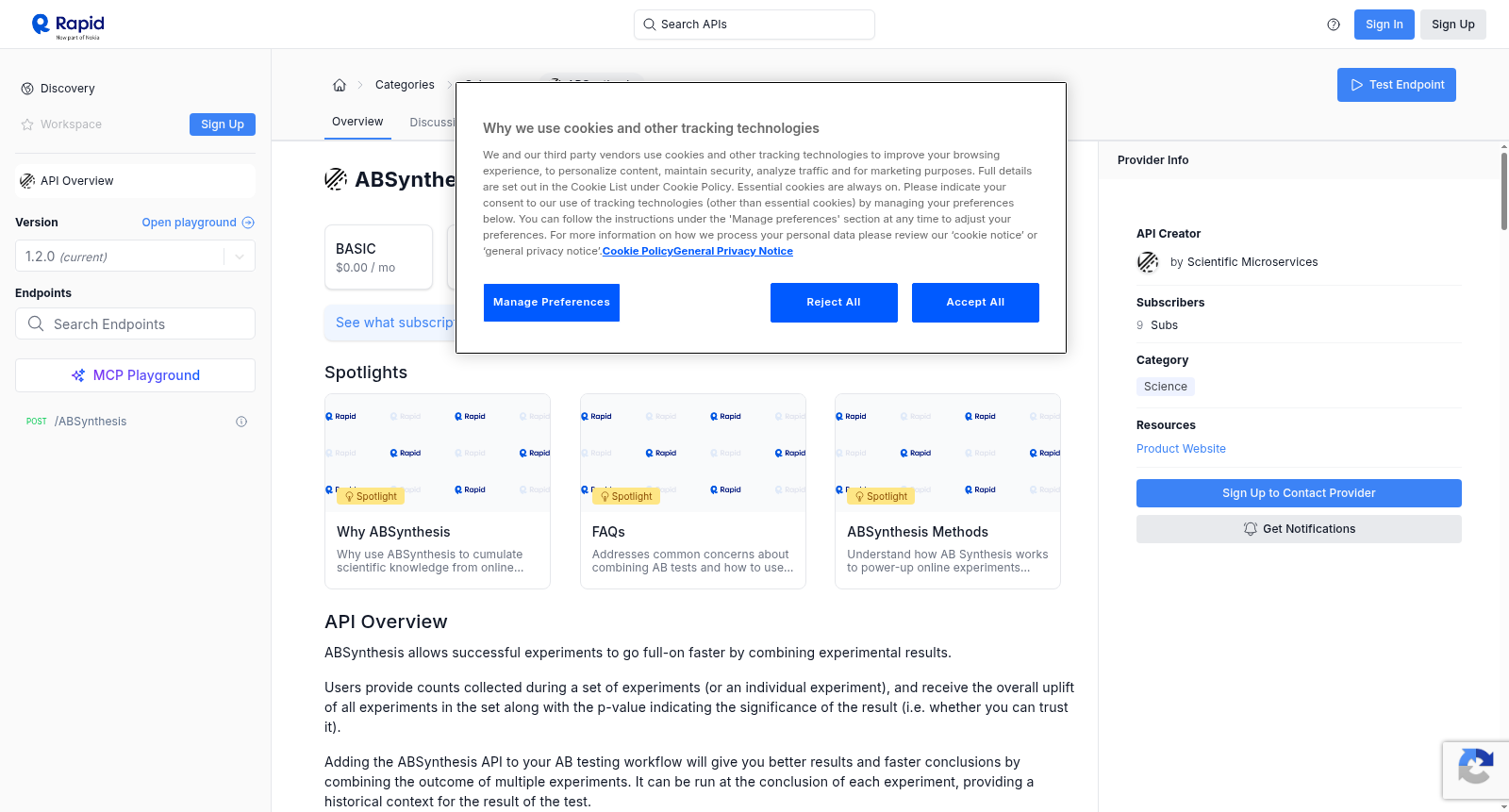Click the Test Endpoint button
The height and width of the screenshot is (812, 1509).
[x=1396, y=85]
